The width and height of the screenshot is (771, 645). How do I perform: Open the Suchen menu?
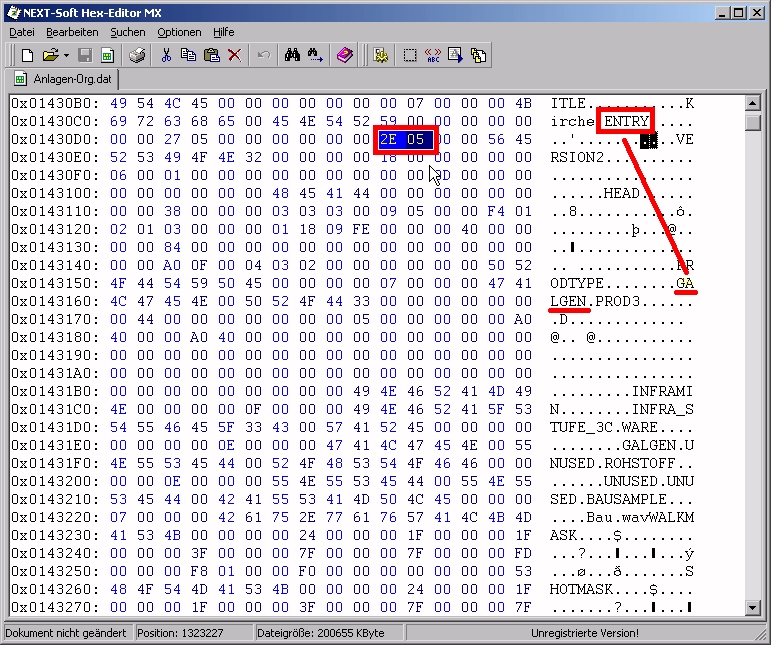coord(127,32)
